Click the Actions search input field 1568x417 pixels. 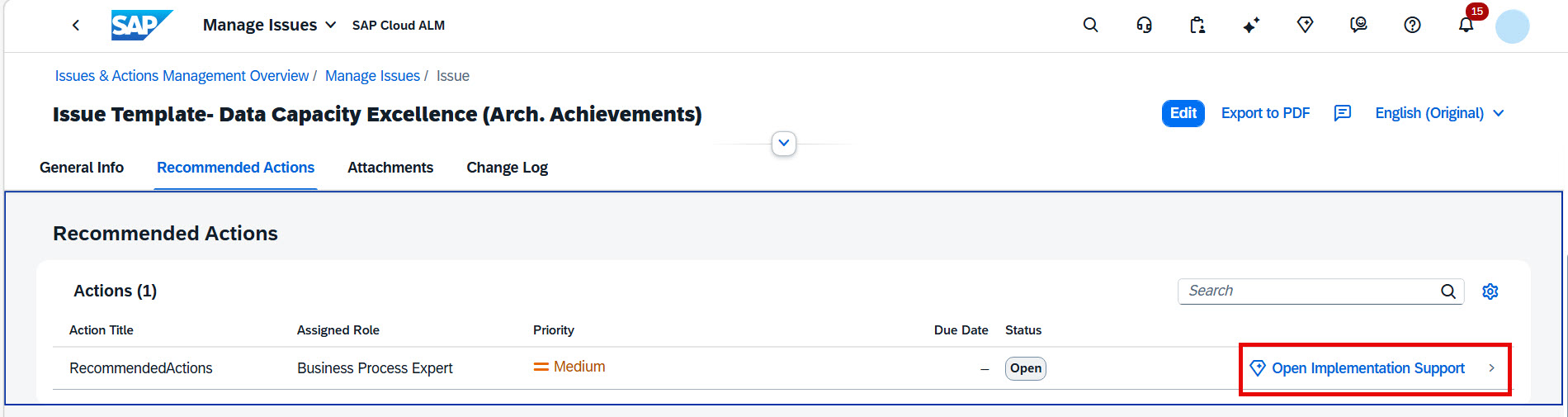tap(1311, 291)
